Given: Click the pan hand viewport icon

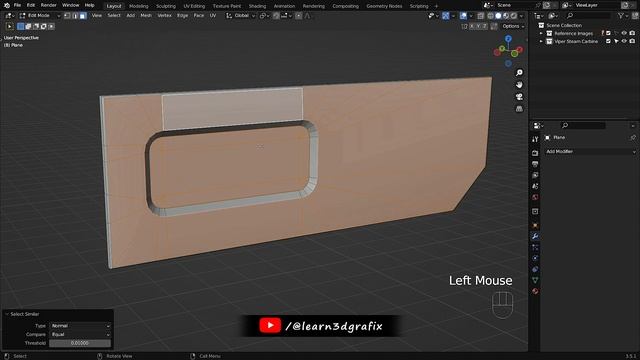Looking at the screenshot, I should tap(519, 85).
